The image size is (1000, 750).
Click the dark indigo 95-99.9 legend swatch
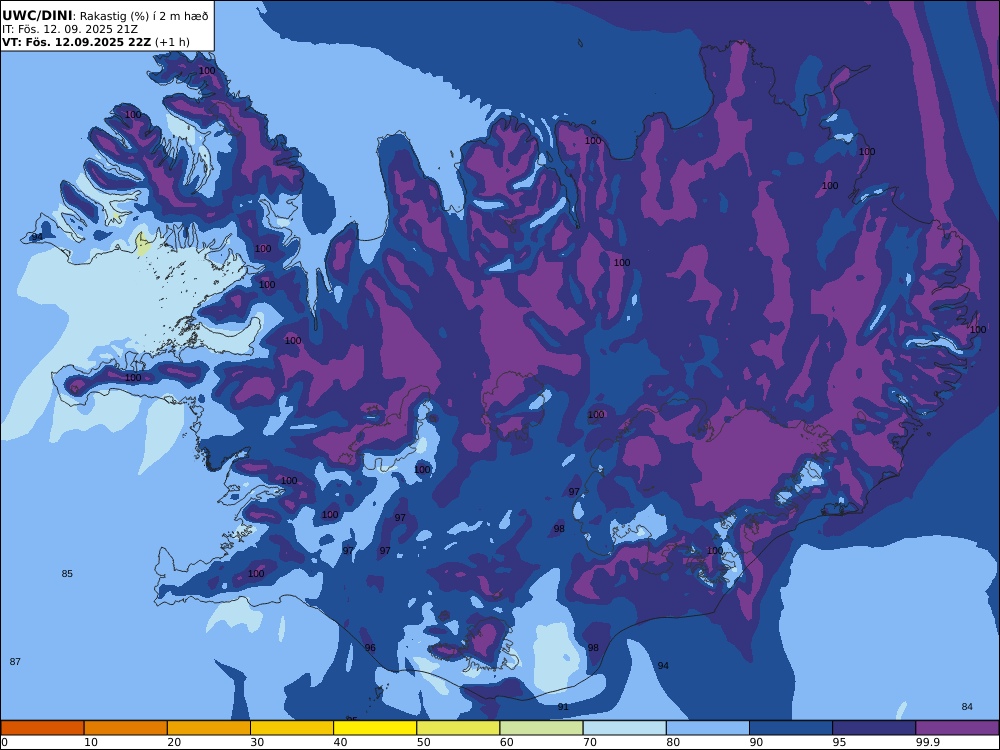[x=874, y=728]
